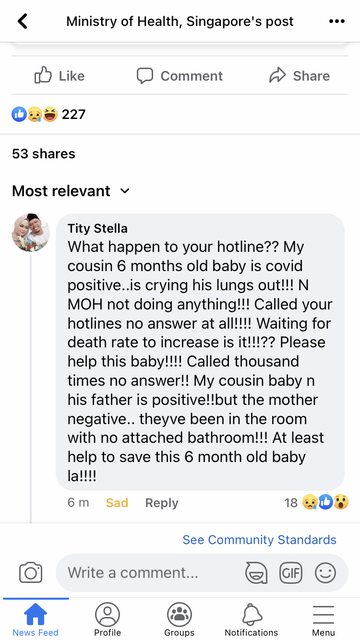View the 227 post reactions list

tap(49, 114)
